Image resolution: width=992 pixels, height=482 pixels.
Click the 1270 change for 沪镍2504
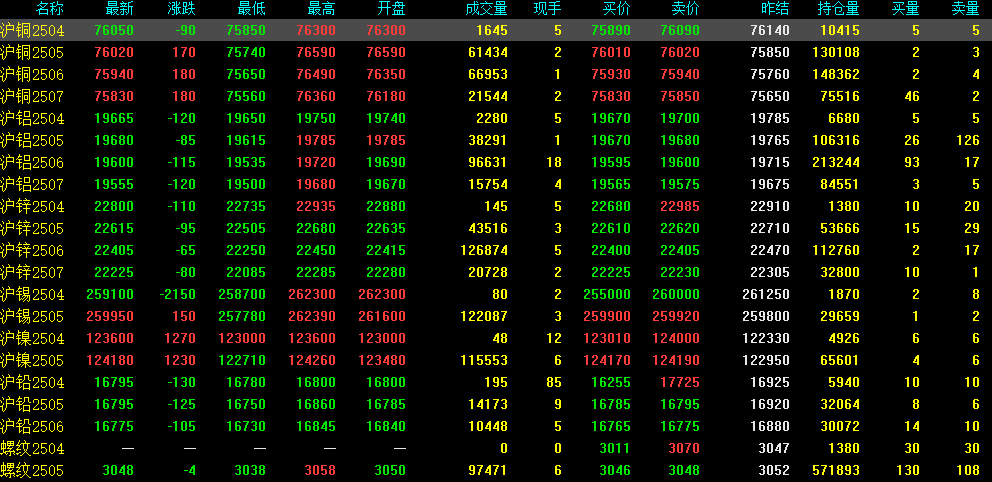pos(180,339)
